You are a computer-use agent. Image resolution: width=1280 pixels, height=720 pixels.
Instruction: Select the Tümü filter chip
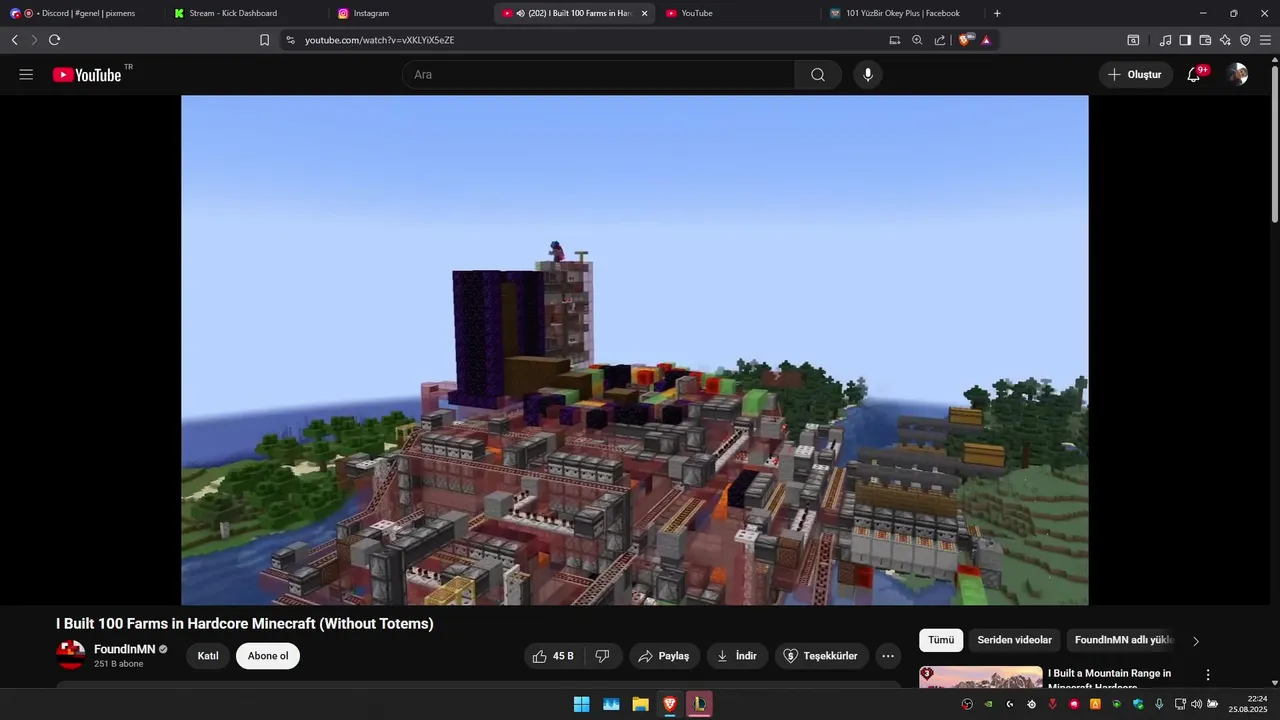[941, 640]
